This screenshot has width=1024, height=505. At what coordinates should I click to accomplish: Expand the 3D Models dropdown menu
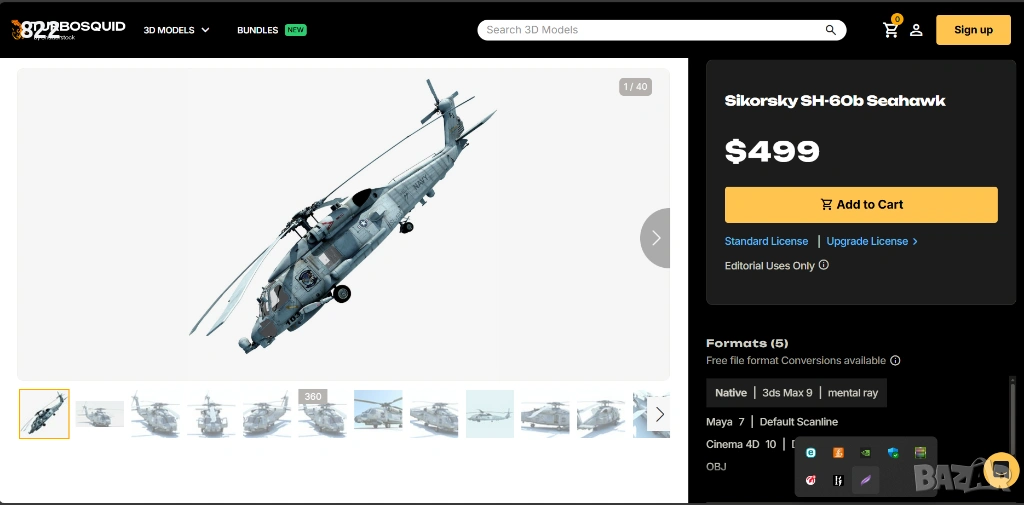pos(176,30)
